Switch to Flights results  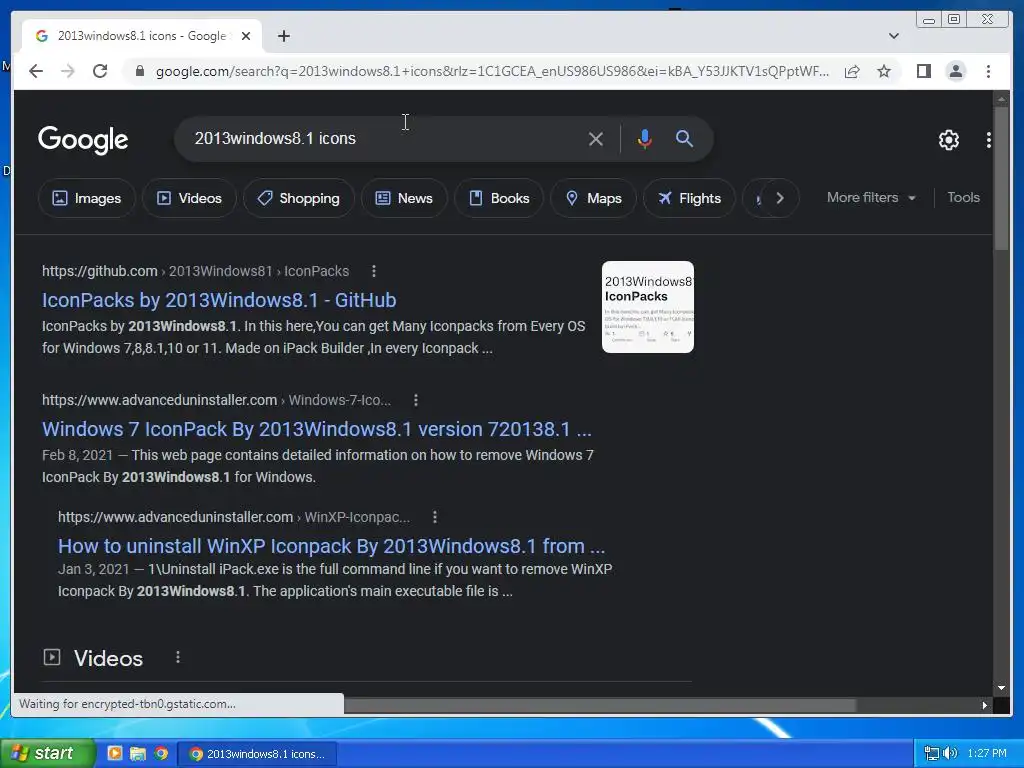pyautogui.click(x=689, y=198)
